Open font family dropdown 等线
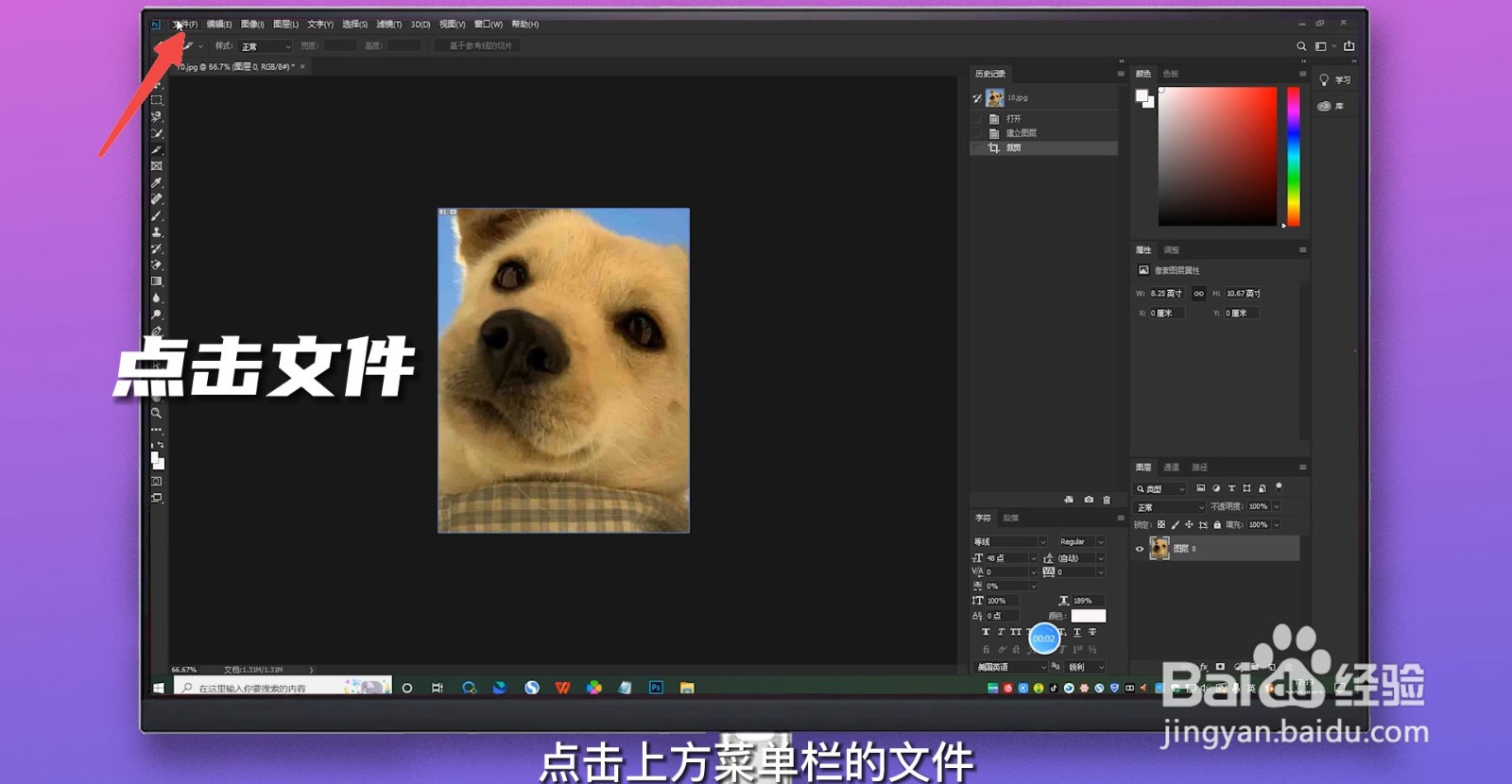1512x784 pixels. [1009, 542]
